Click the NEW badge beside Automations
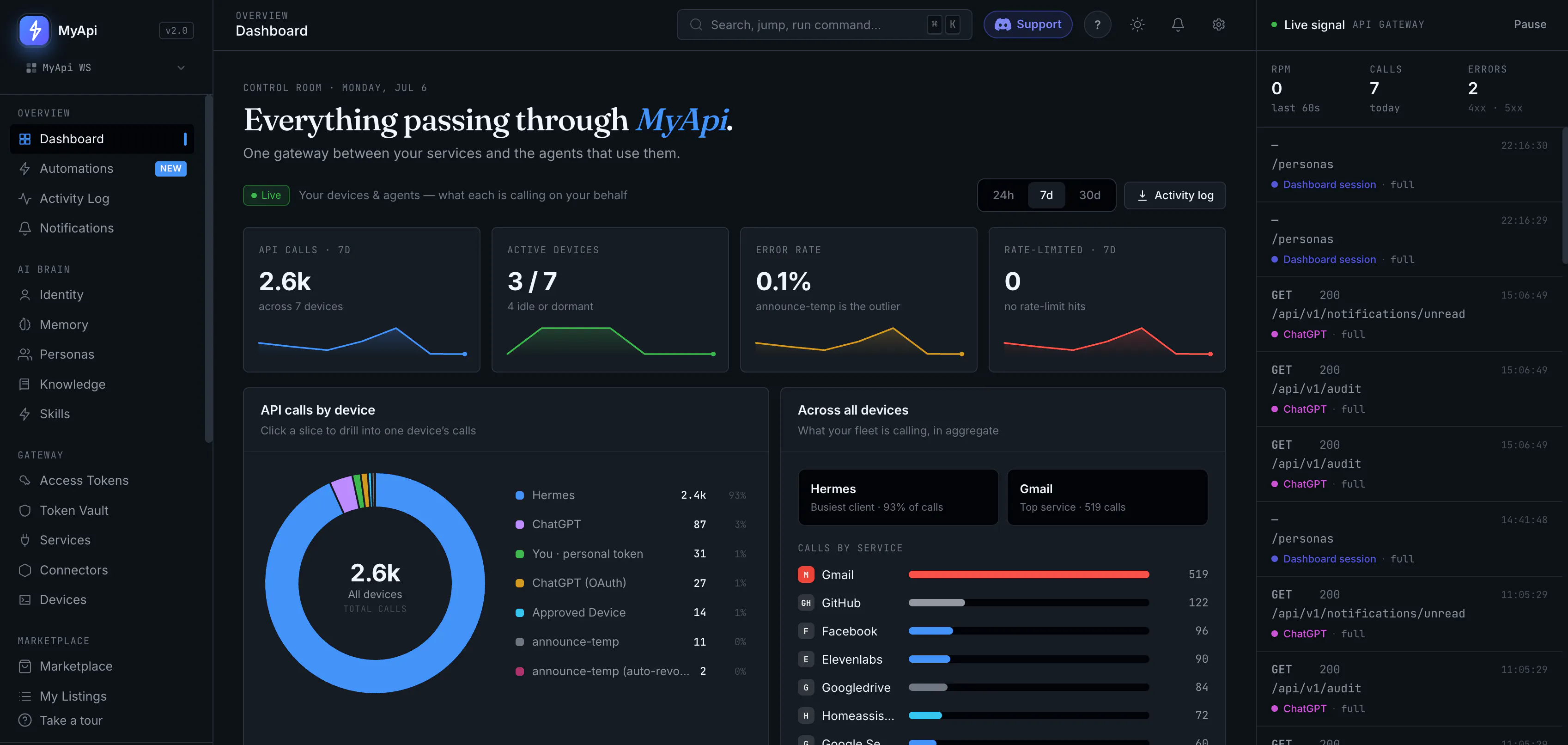 pos(171,169)
